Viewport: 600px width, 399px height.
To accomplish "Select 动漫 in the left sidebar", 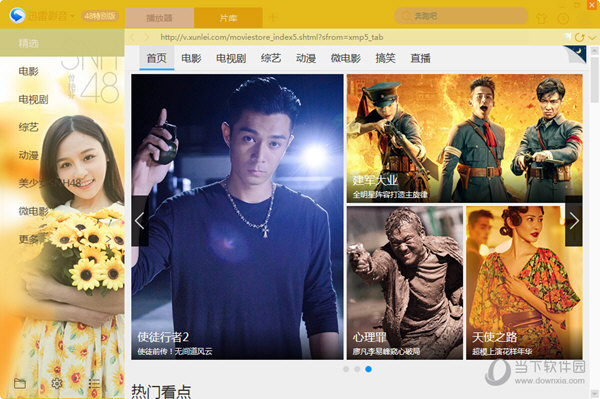I will pyautogui.click(x=29, y=155).
